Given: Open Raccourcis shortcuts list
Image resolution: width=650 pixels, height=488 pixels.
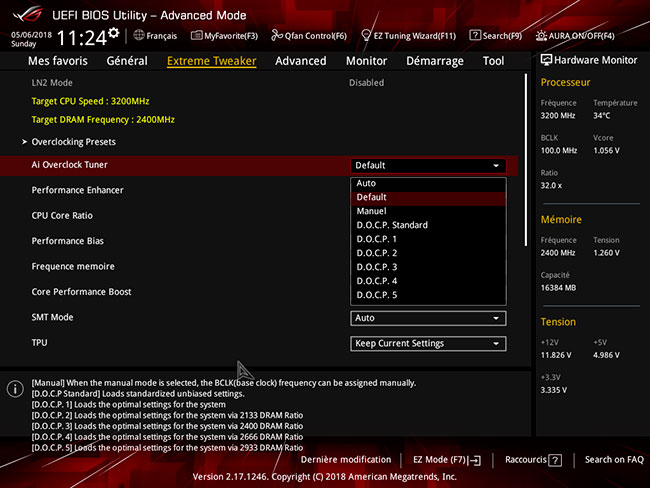Looking at the screenshot, I should coord(533,460).
